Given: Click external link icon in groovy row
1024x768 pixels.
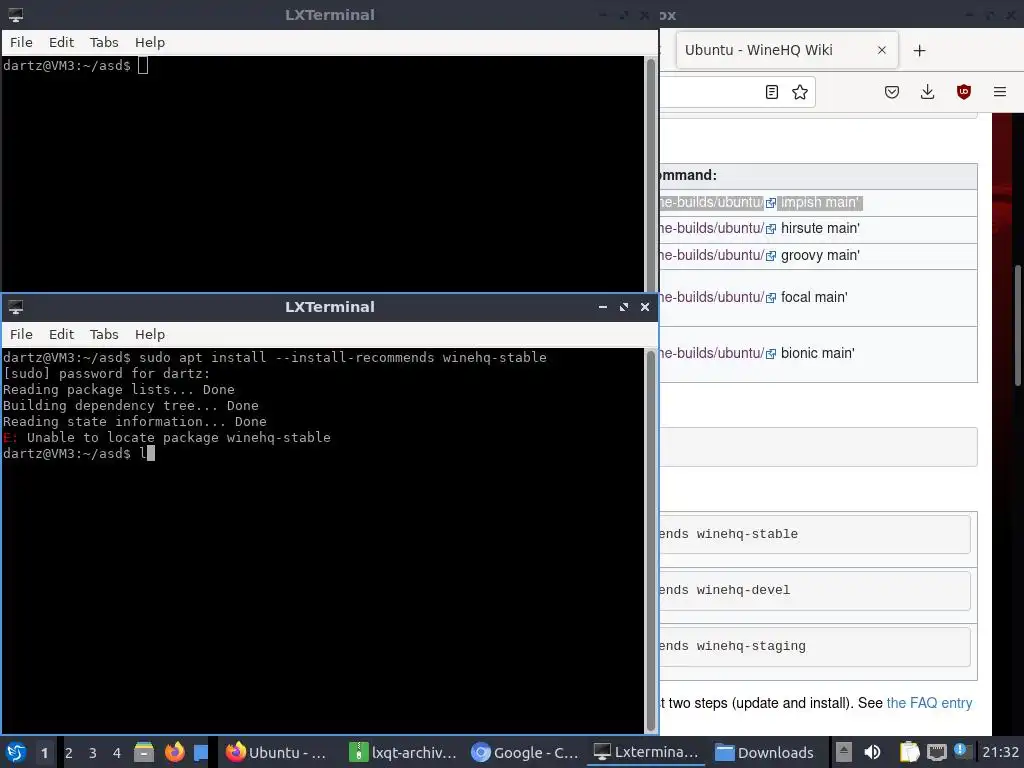Looking at the screenshot, I should [771, 256].
